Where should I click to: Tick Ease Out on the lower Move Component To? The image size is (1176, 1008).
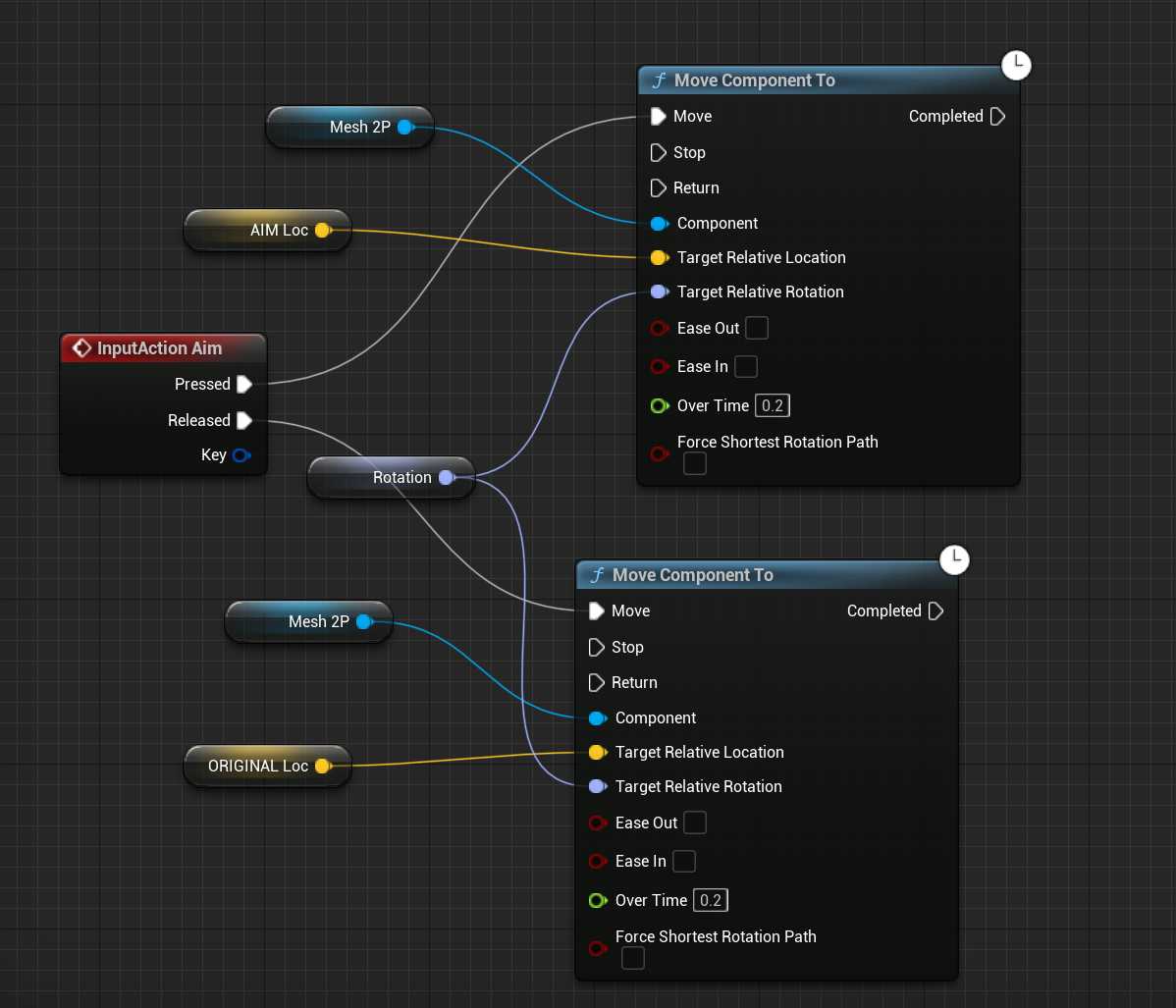click(x=695, y=822)
